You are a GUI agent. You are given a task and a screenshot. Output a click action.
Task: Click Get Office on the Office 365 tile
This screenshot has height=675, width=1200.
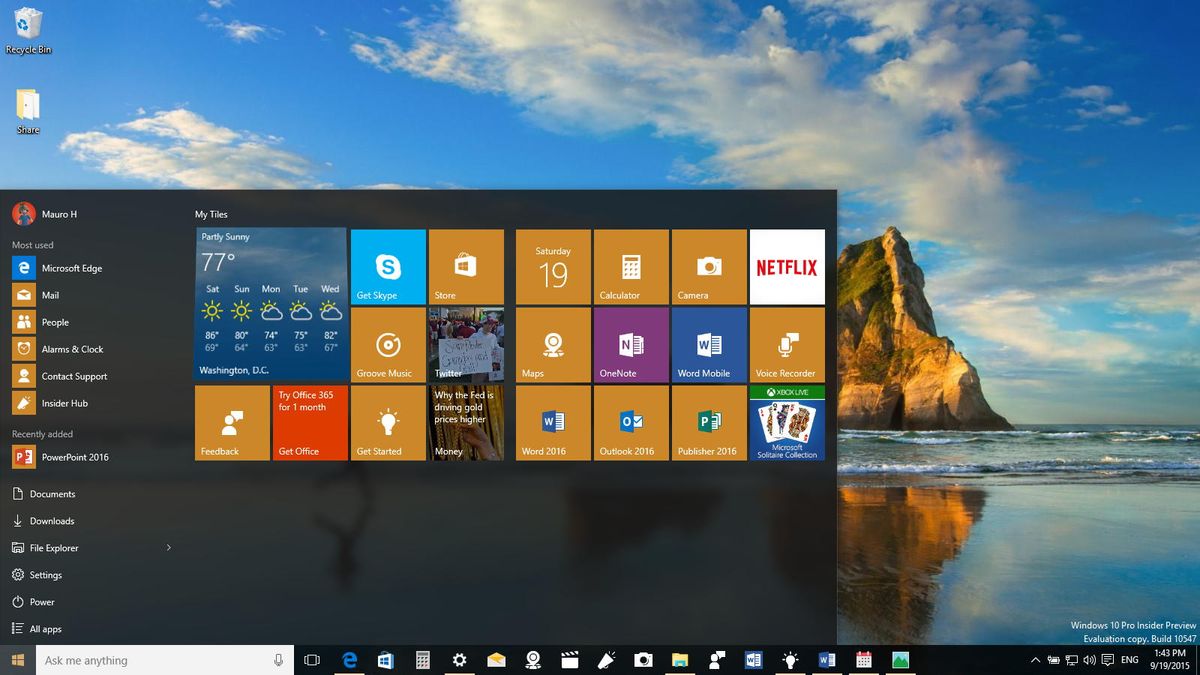(x=309, y=422)
